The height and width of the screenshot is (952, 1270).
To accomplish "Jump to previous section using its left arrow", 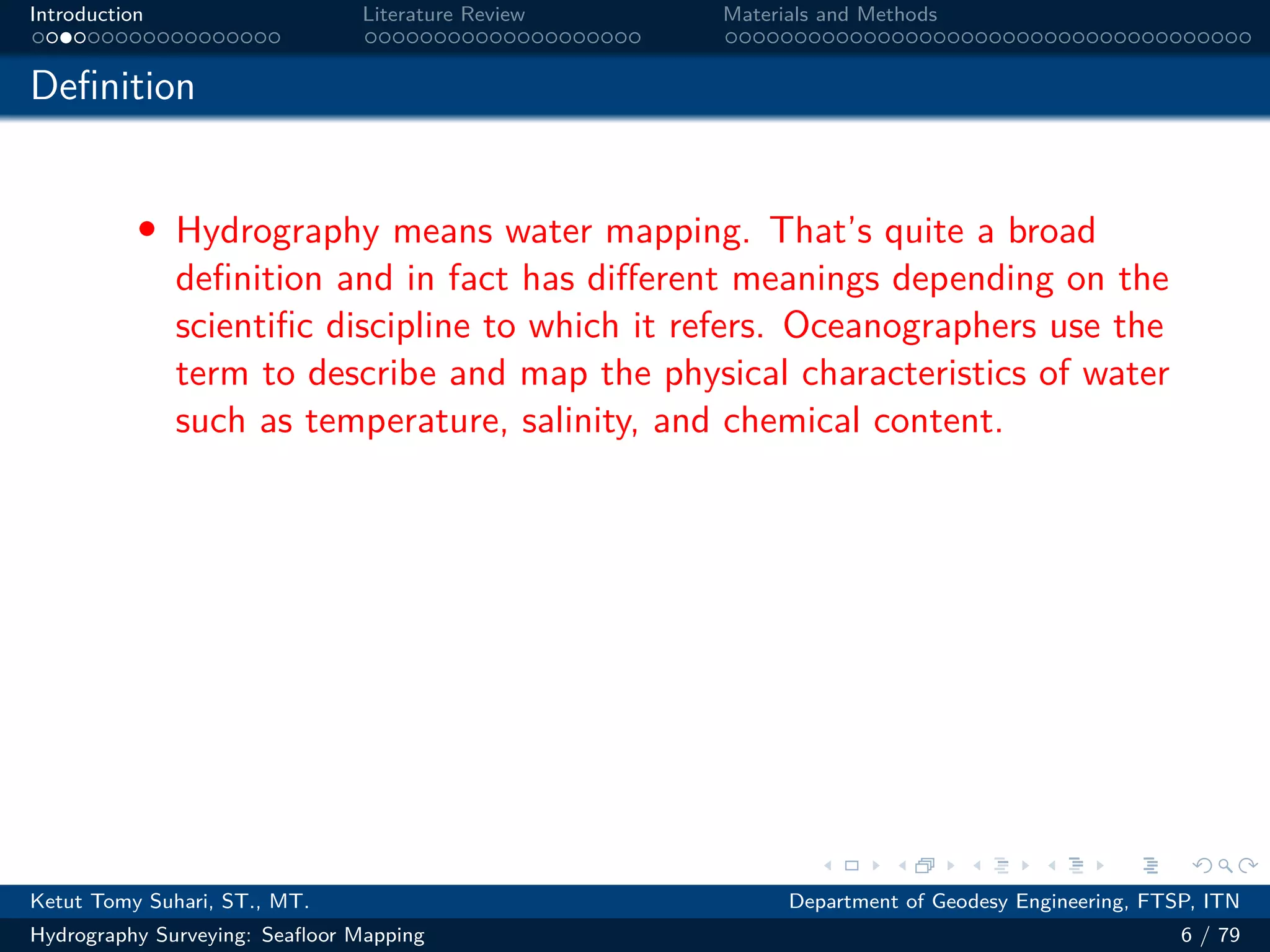I will point(1052,865).
